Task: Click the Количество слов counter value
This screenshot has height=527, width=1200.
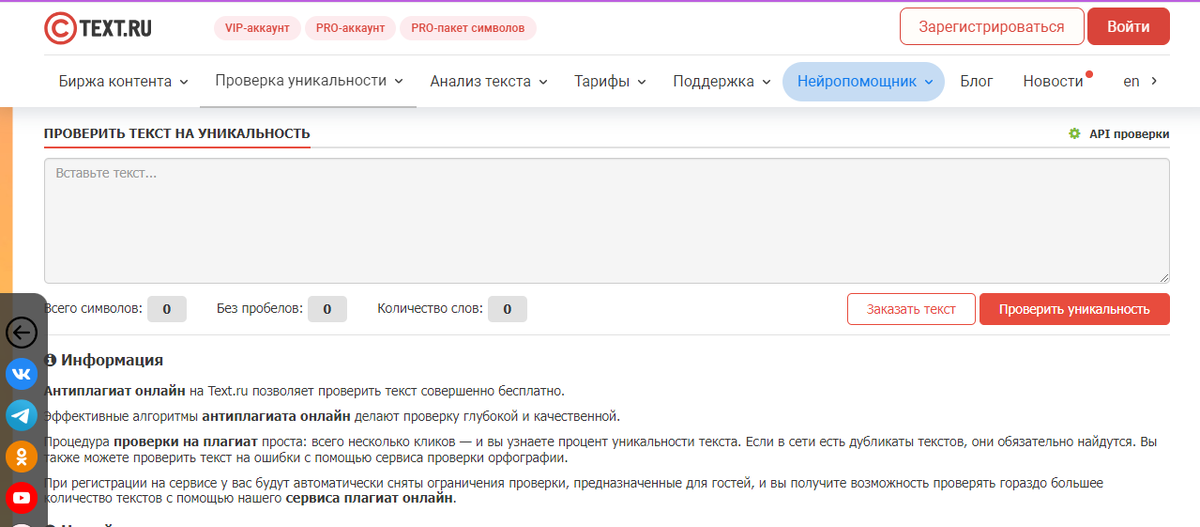Action: (507, 309)
